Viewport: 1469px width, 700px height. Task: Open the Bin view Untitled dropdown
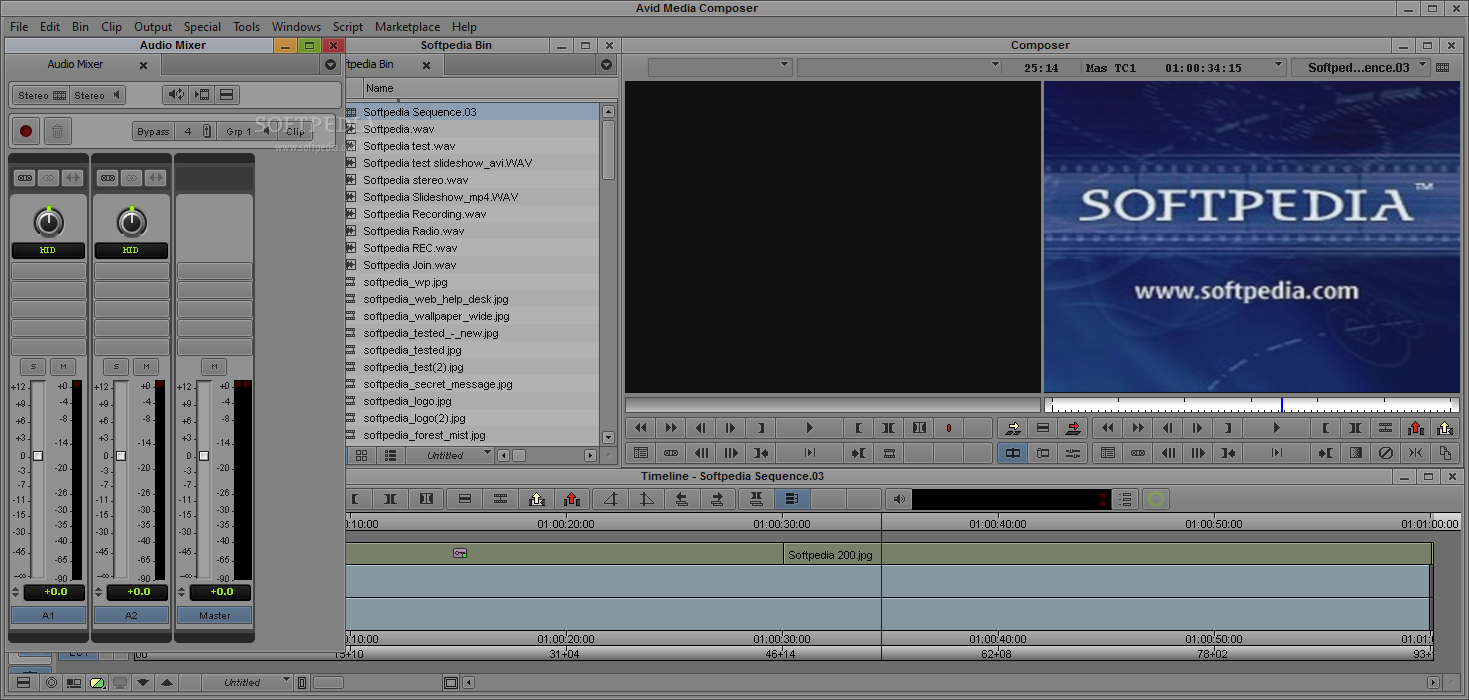click(x=451, y=455)
